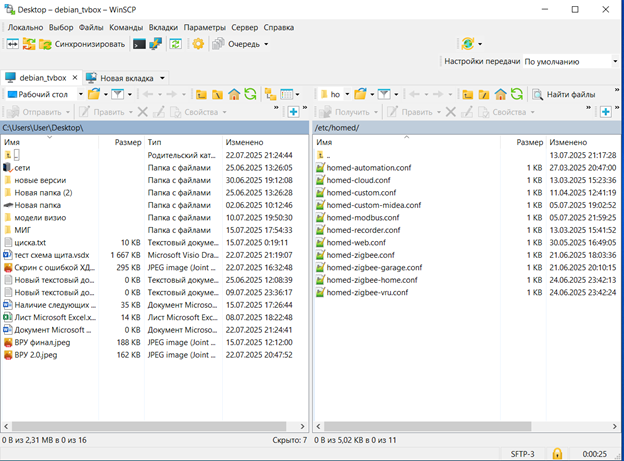Click the local panel columns view icon

[287, 94]
